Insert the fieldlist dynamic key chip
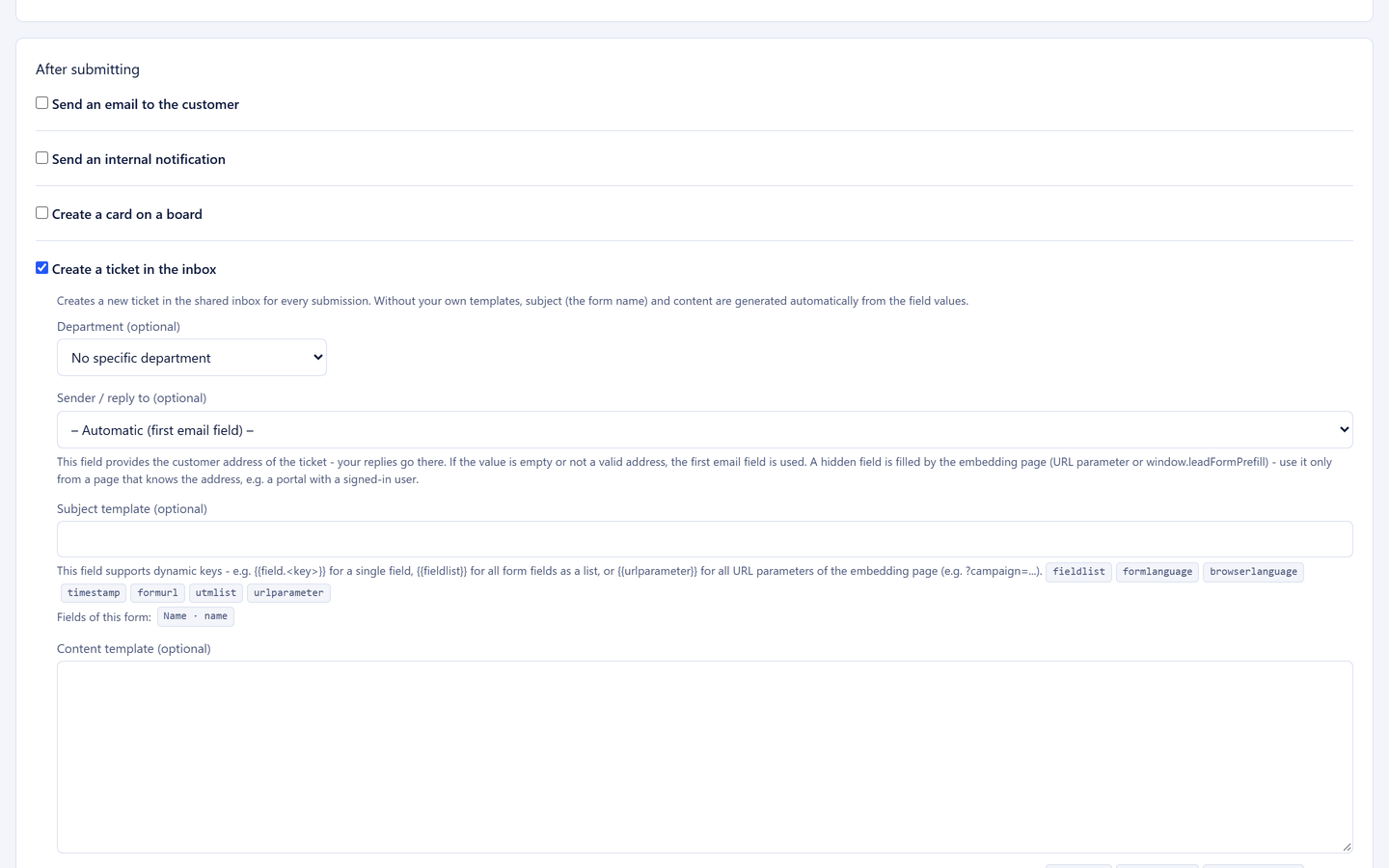 [x=1078, y=572]
